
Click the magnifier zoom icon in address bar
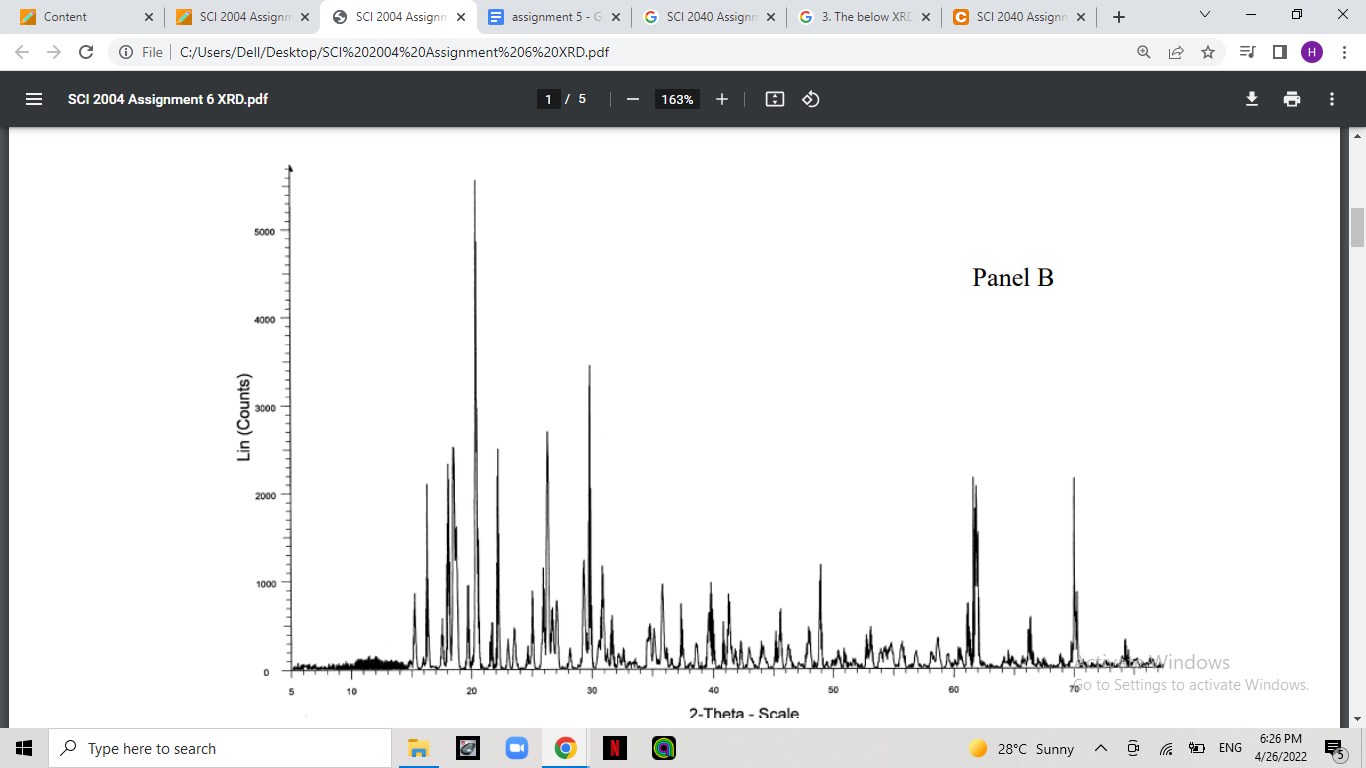click(1144, 52)
